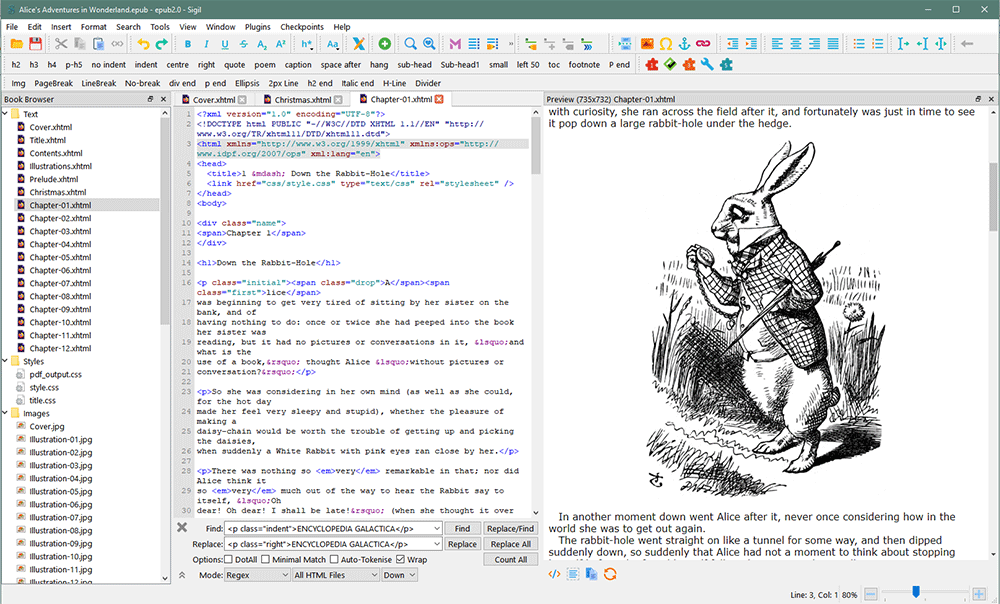The width and height of the screenshot is (1000, 604).
Task: Click the Reload Preview icon below the preview
Action: click(x=610, y=573)
